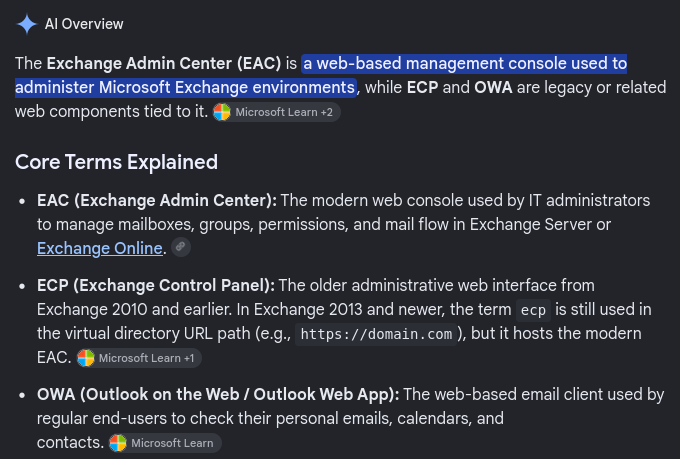The height and width of the screenshot is (459, 680).
Task: Click the bold 'Exchange Admin Center (EAC)' intro text
Action: click(164, 64)
